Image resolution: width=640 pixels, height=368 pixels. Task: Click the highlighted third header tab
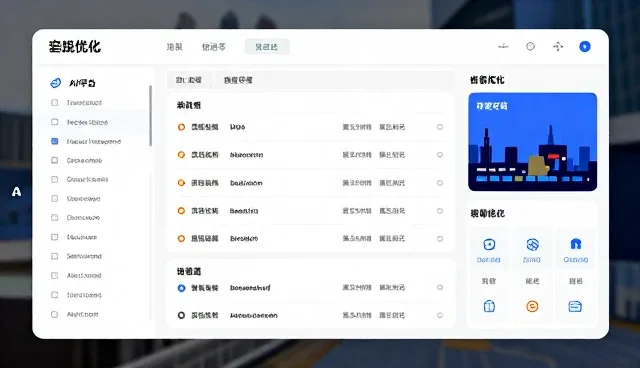267,47
